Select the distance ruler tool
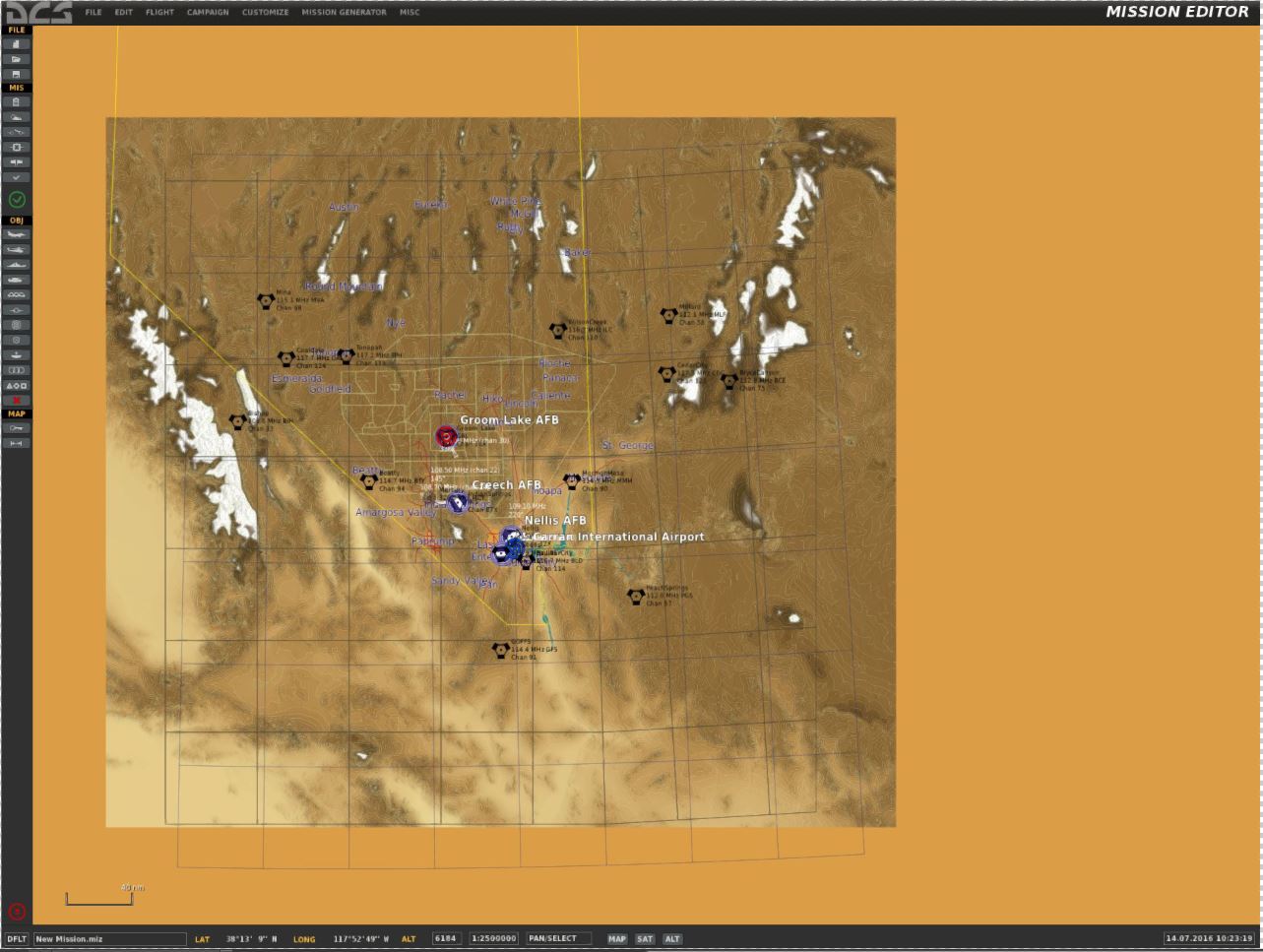Image resolution: width=1263 pixels, height=952 pixels. click(17, 443)
